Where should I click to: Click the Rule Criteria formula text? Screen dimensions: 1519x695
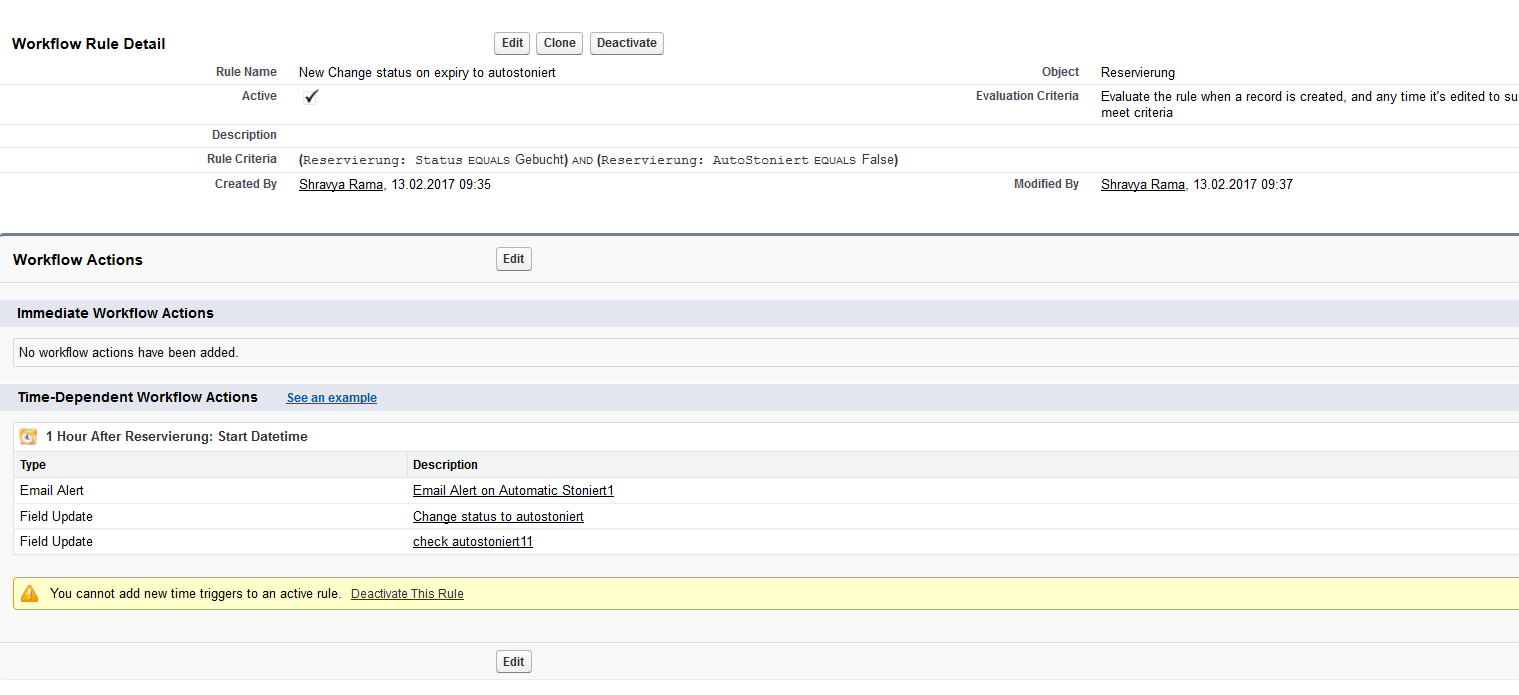point(598,160)
